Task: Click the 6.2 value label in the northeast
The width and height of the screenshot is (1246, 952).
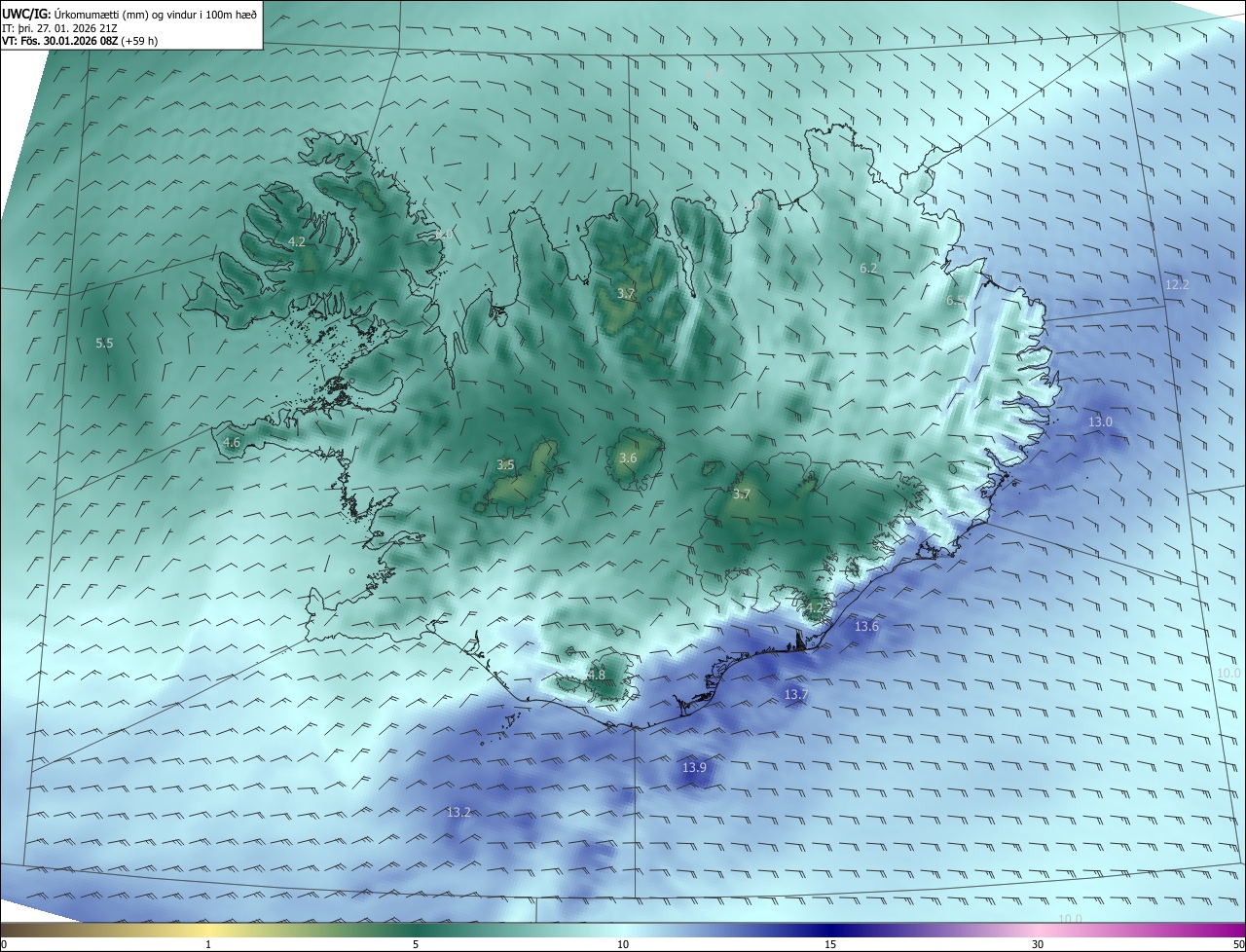Action: (868, 268)
